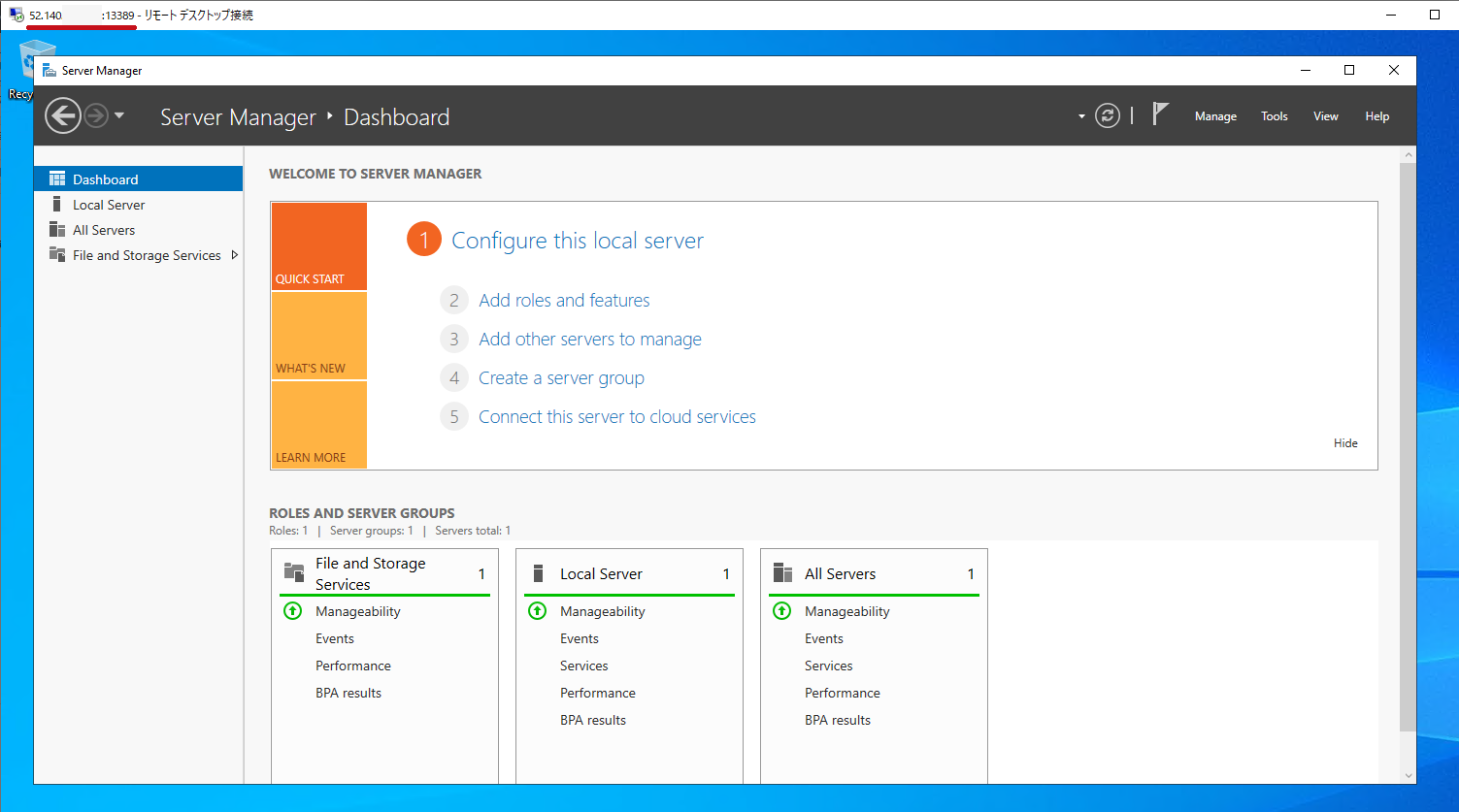Open navigation history dropdown beside forward arrow
Viewport: 1459px width, 812px height.
click(x=119, y=115)
